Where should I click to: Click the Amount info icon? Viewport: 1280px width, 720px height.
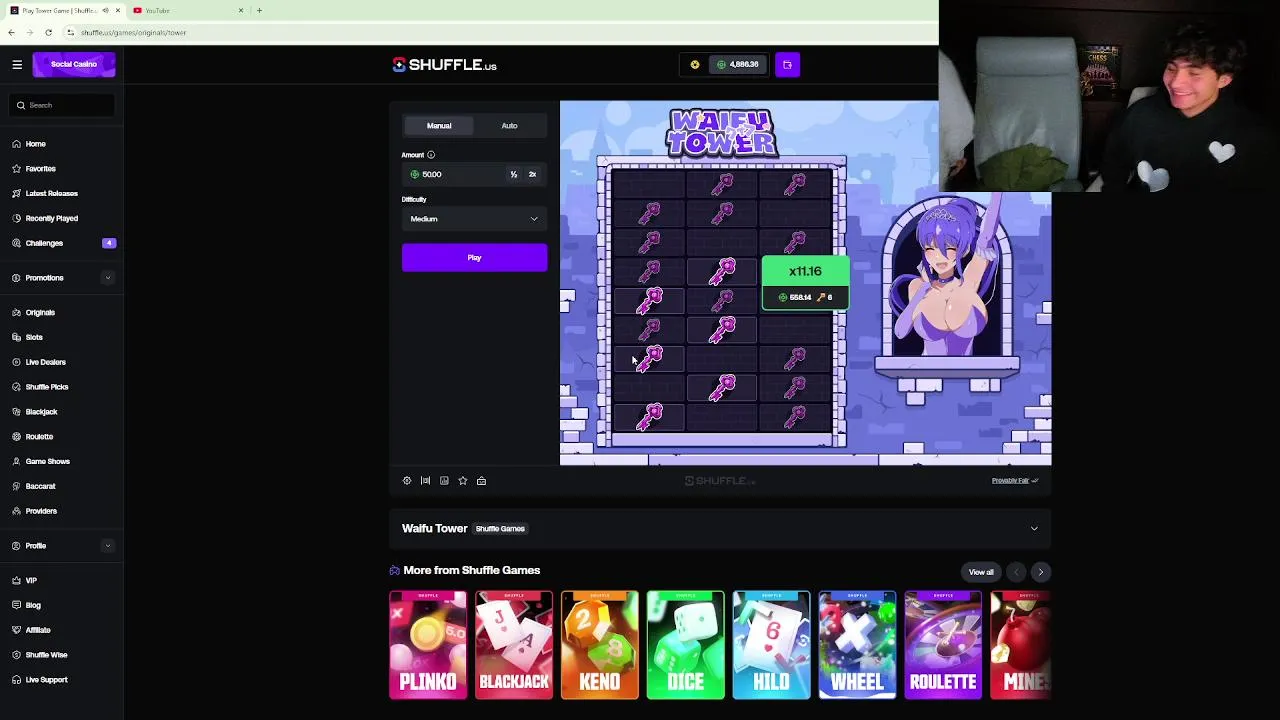[x=431, y=155]
